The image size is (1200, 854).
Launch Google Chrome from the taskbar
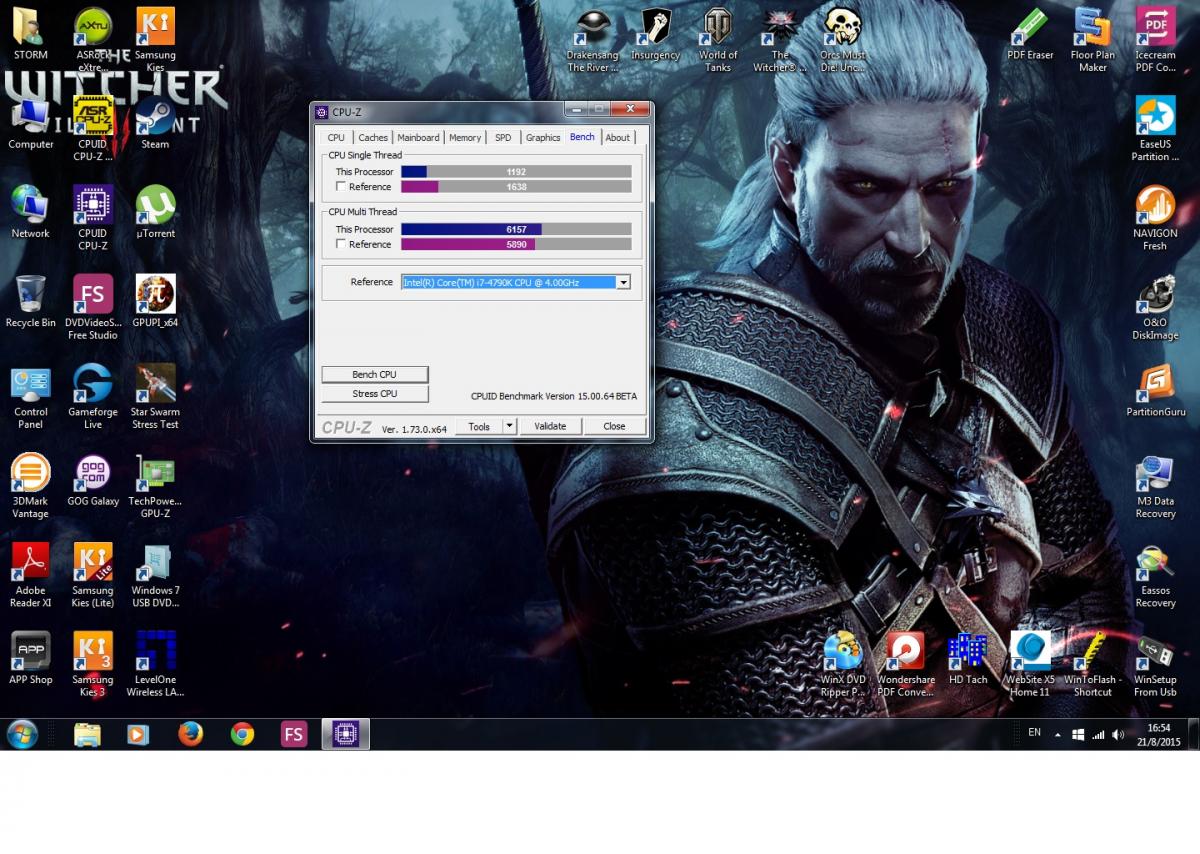(242, 734)
